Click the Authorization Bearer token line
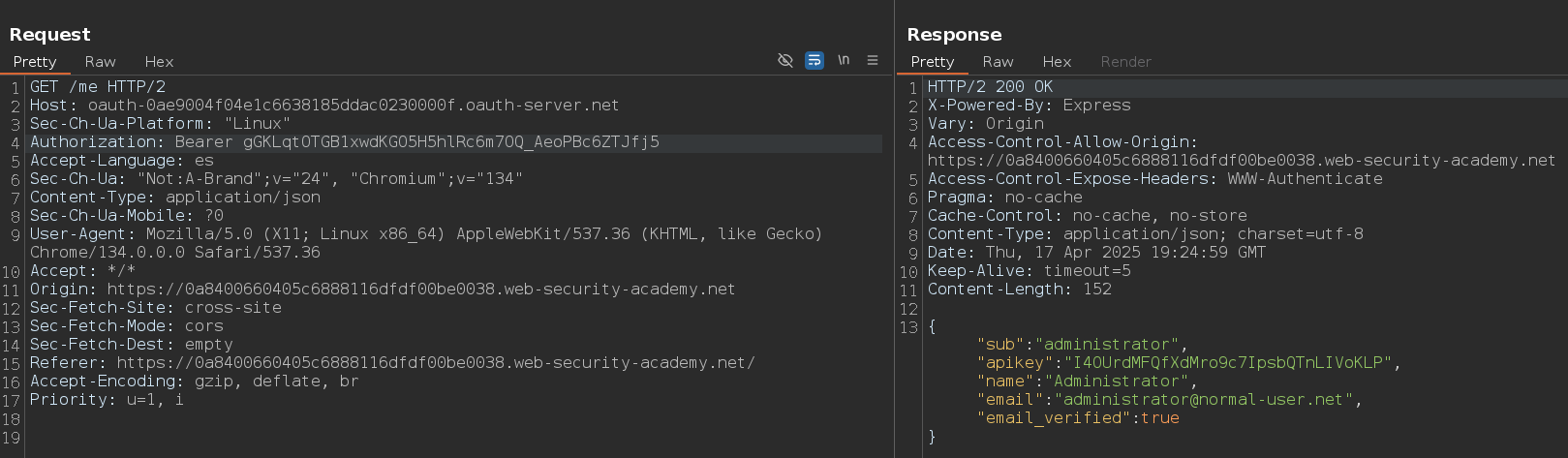Image resolution: width=1568 pixels, height=458 pixels. [450, 142]
